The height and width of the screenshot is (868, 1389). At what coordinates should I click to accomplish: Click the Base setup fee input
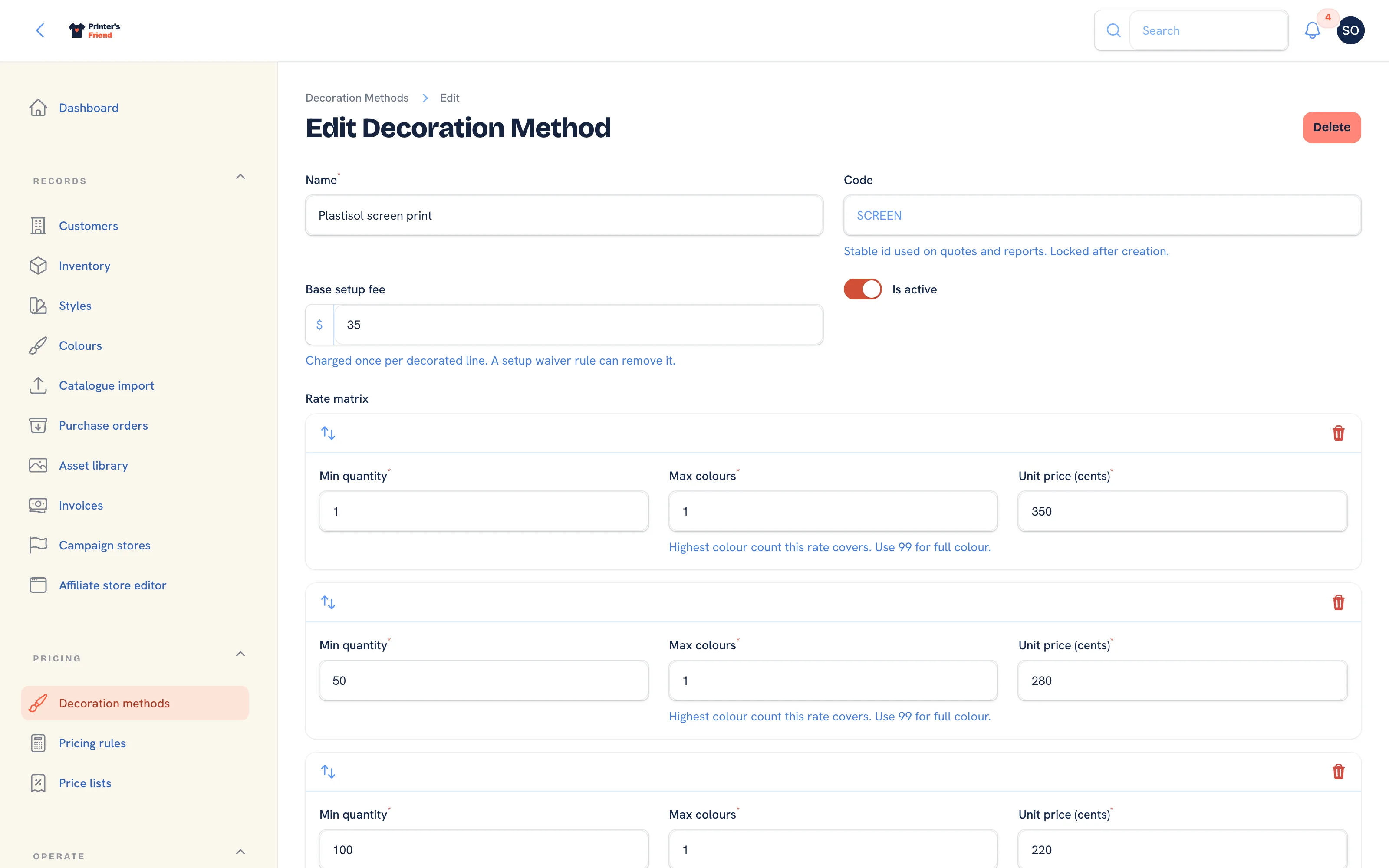(579, 325)
